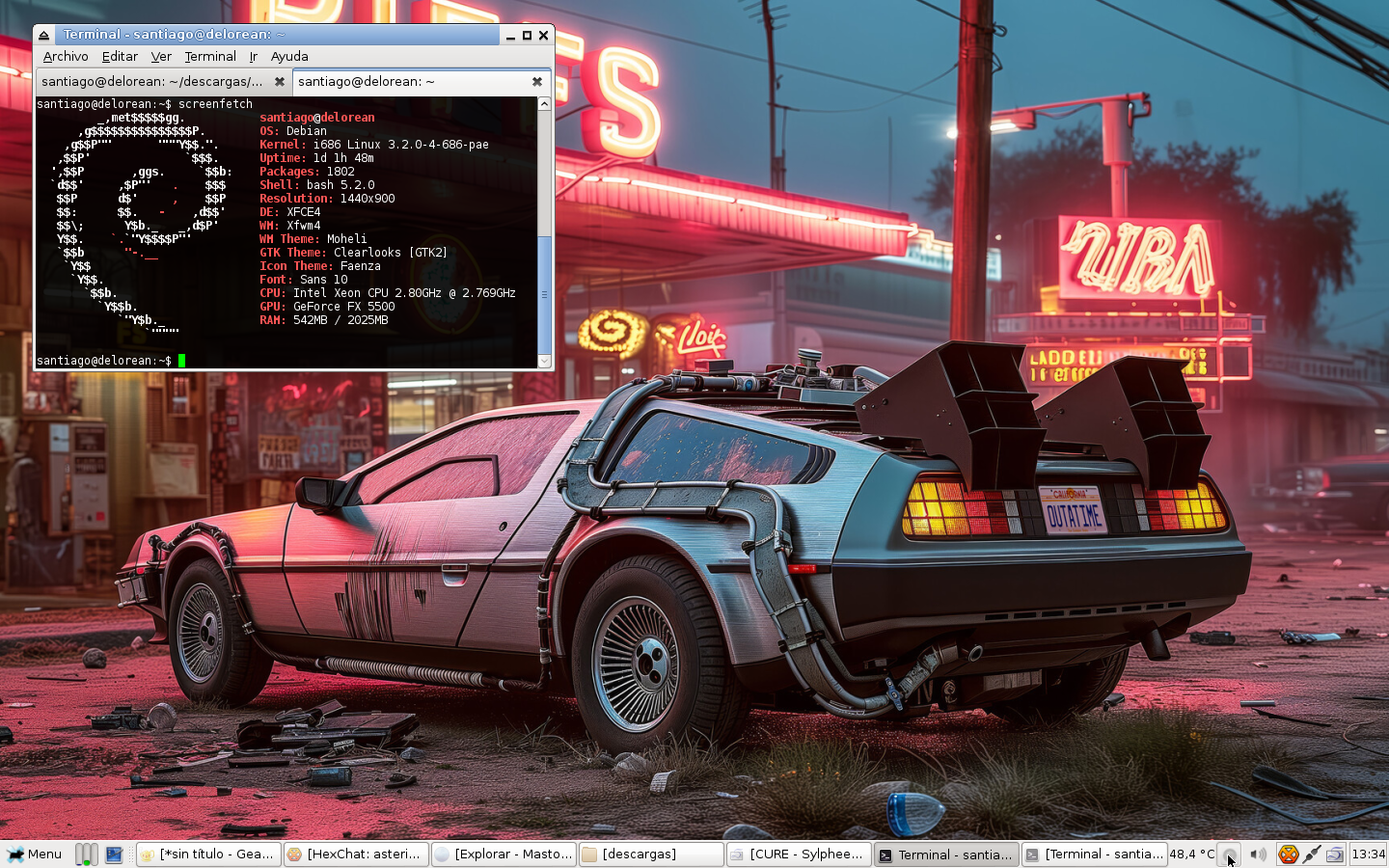The width and height of the screenshot is (1389, 868).
Task: Click the system load monitor panel icon
Action: coord(87,854)
